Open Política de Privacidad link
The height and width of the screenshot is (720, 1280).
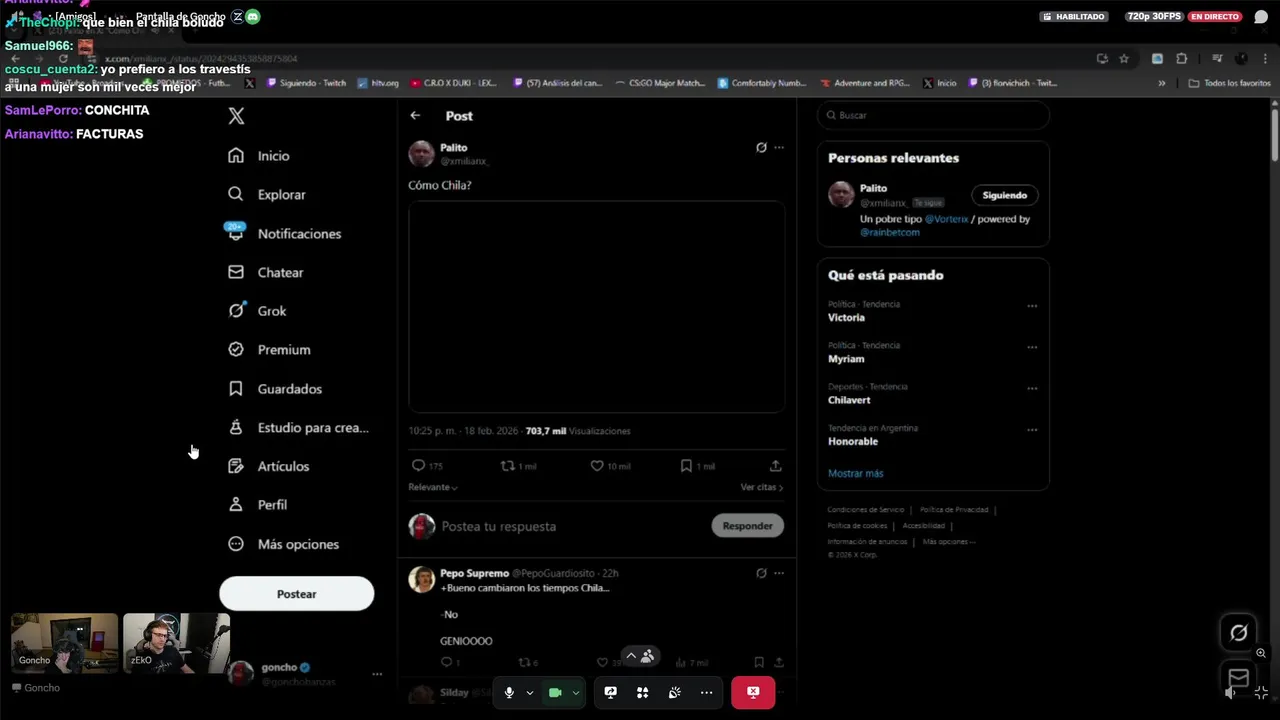[954, 510]
